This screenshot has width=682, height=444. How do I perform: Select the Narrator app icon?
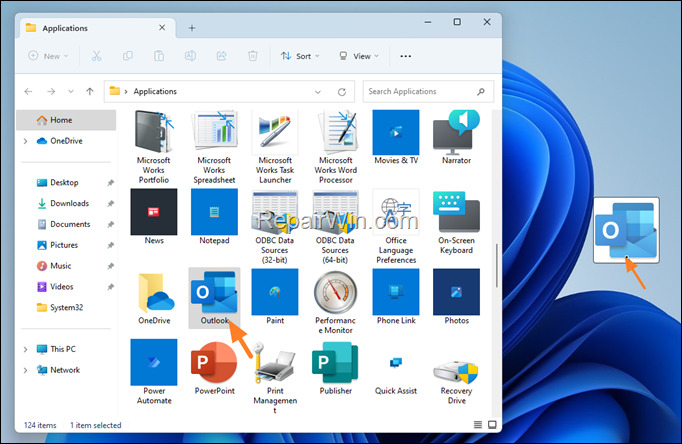coord(456,132)
